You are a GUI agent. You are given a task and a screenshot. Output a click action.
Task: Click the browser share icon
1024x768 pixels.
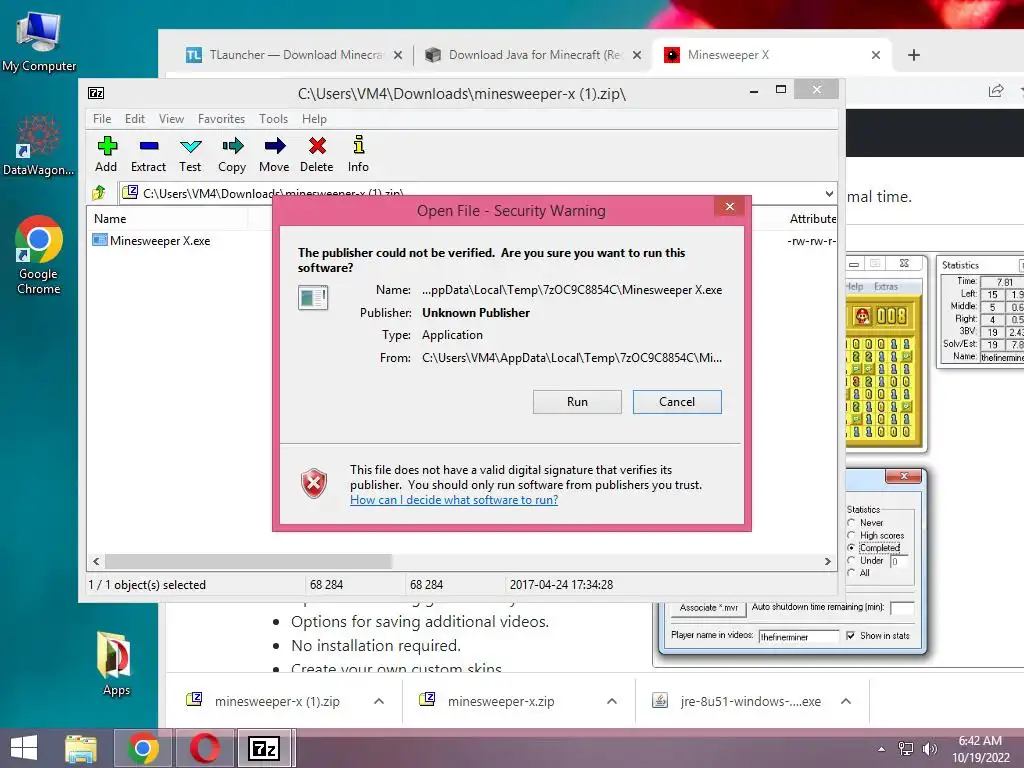[x=996, y=91]
